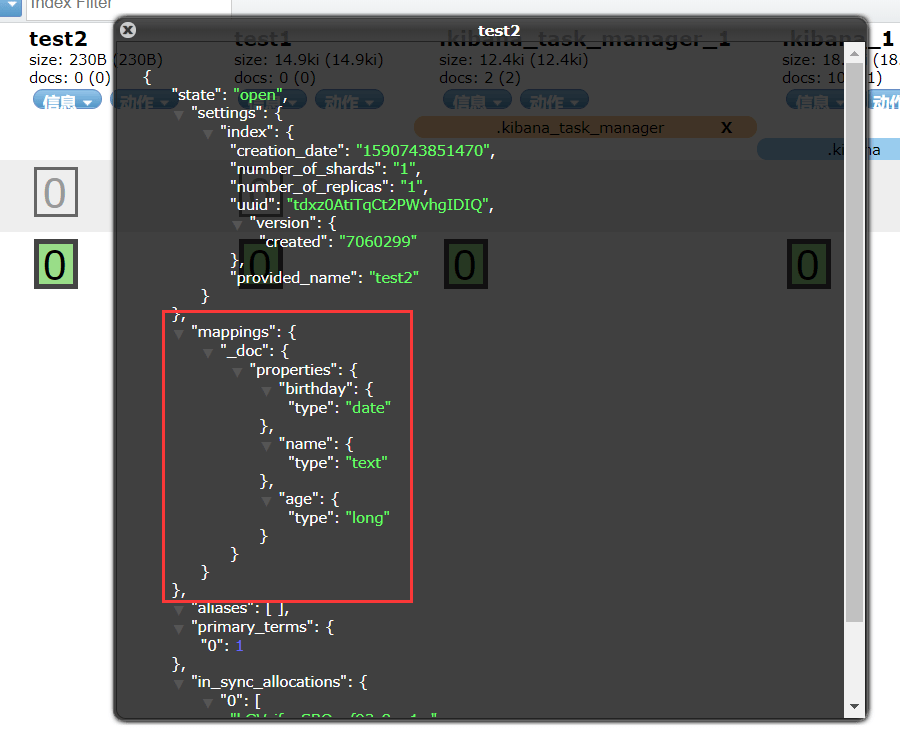Click the dialog title test2
The width and height of the screenshot is (900, 754).
coord(498,30)
